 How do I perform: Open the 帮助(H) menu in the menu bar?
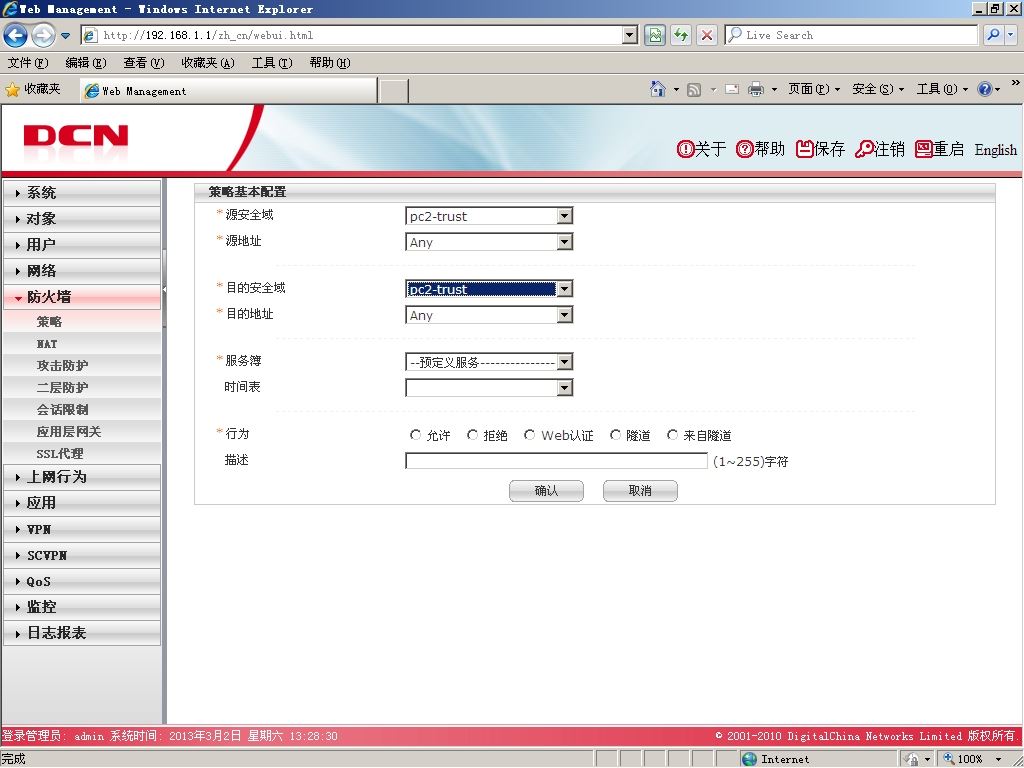pos(330,63)
